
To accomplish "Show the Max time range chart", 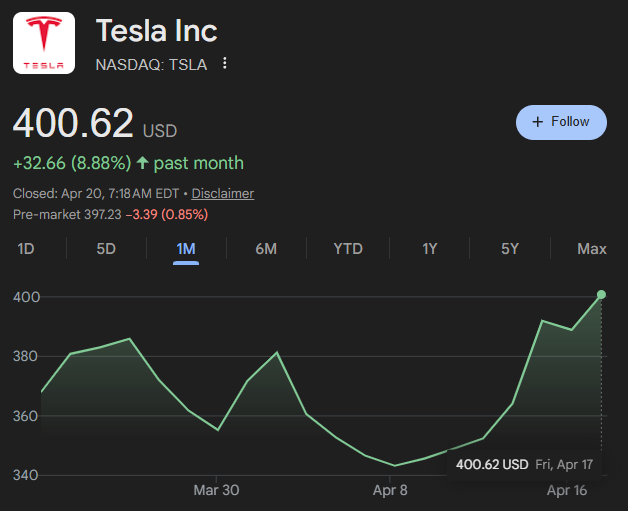I will [592, 249].
